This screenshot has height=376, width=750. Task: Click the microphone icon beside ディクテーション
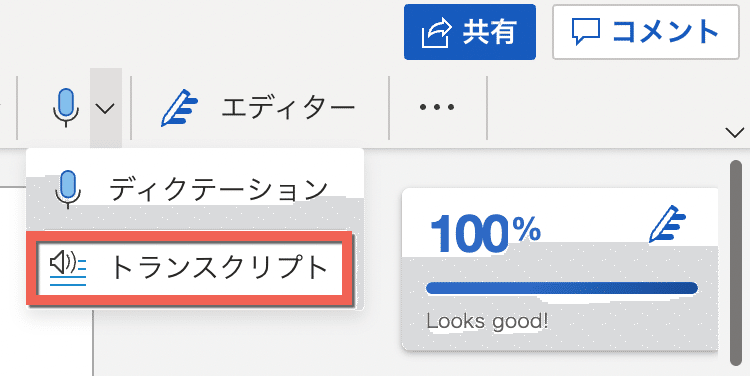click(68, 189)
